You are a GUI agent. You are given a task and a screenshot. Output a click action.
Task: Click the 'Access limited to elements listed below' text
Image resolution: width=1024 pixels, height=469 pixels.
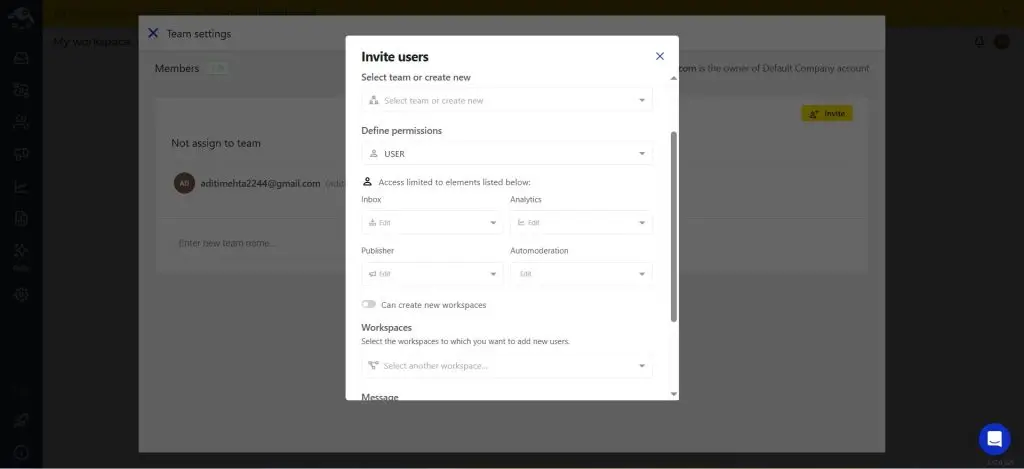[455, 182]
